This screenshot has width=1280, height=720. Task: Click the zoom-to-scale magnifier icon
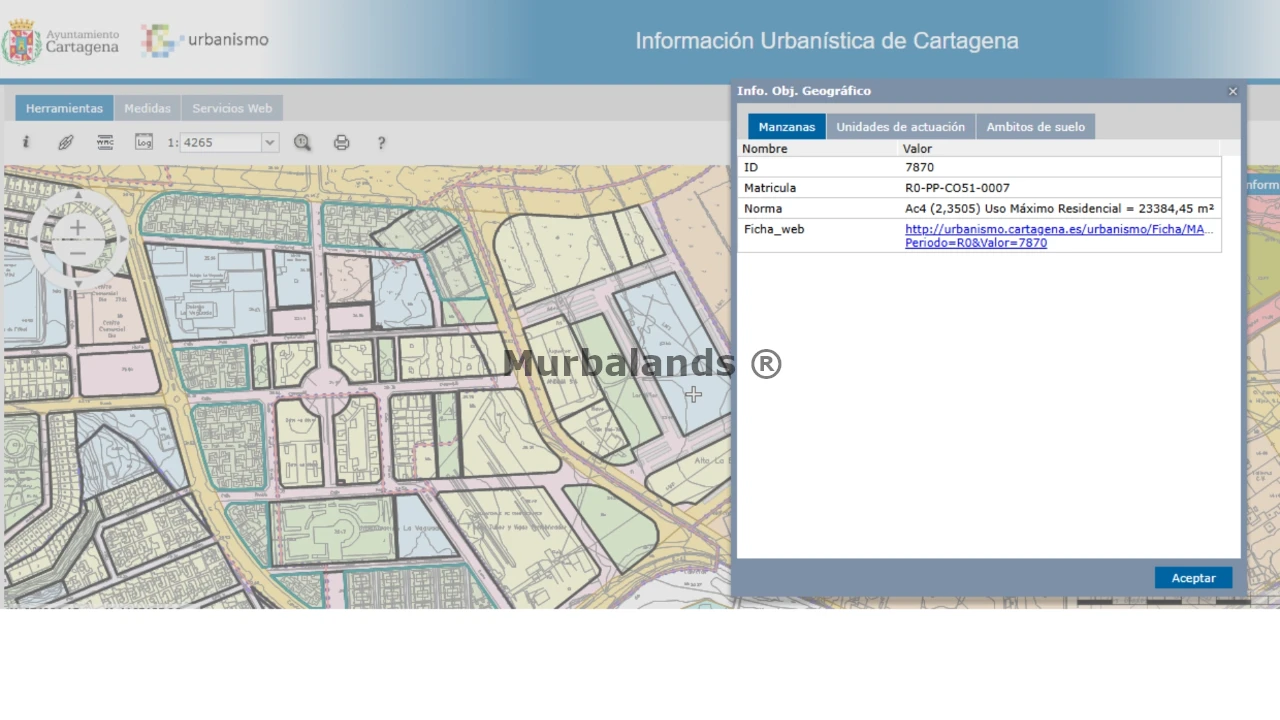click(302, 143)
